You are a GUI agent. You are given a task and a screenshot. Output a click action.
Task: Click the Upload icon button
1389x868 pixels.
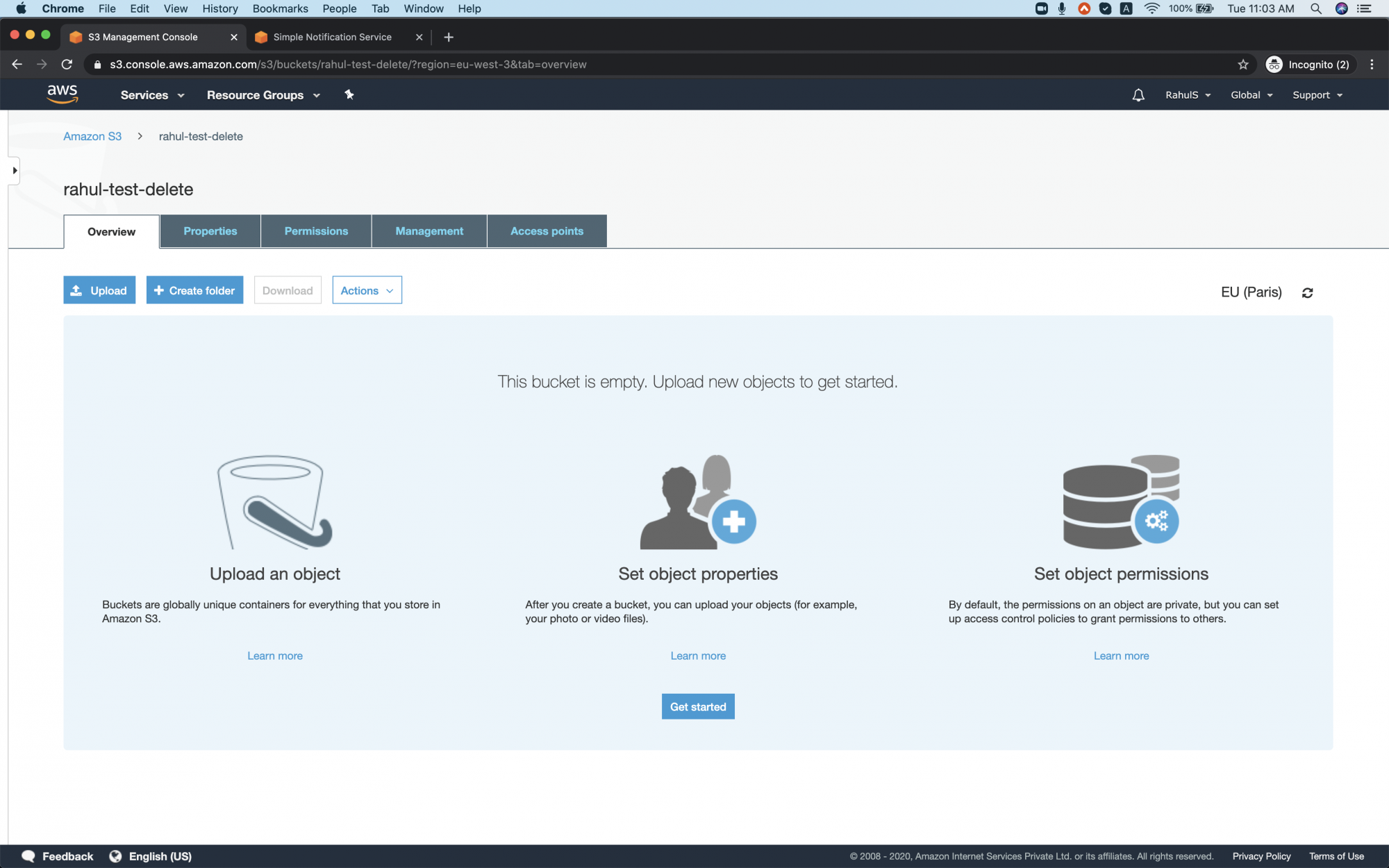[78, 290]
